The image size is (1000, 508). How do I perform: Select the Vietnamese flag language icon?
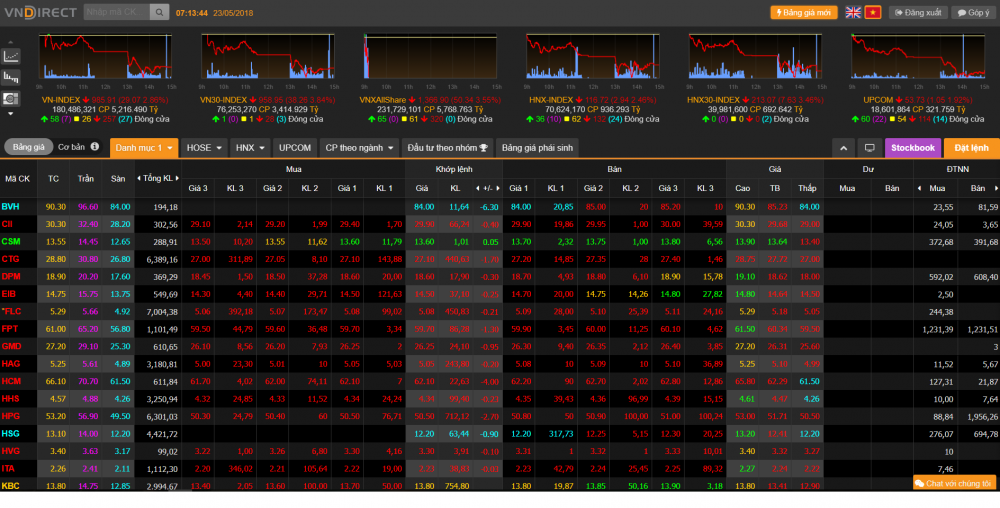[x=872, y=12]
